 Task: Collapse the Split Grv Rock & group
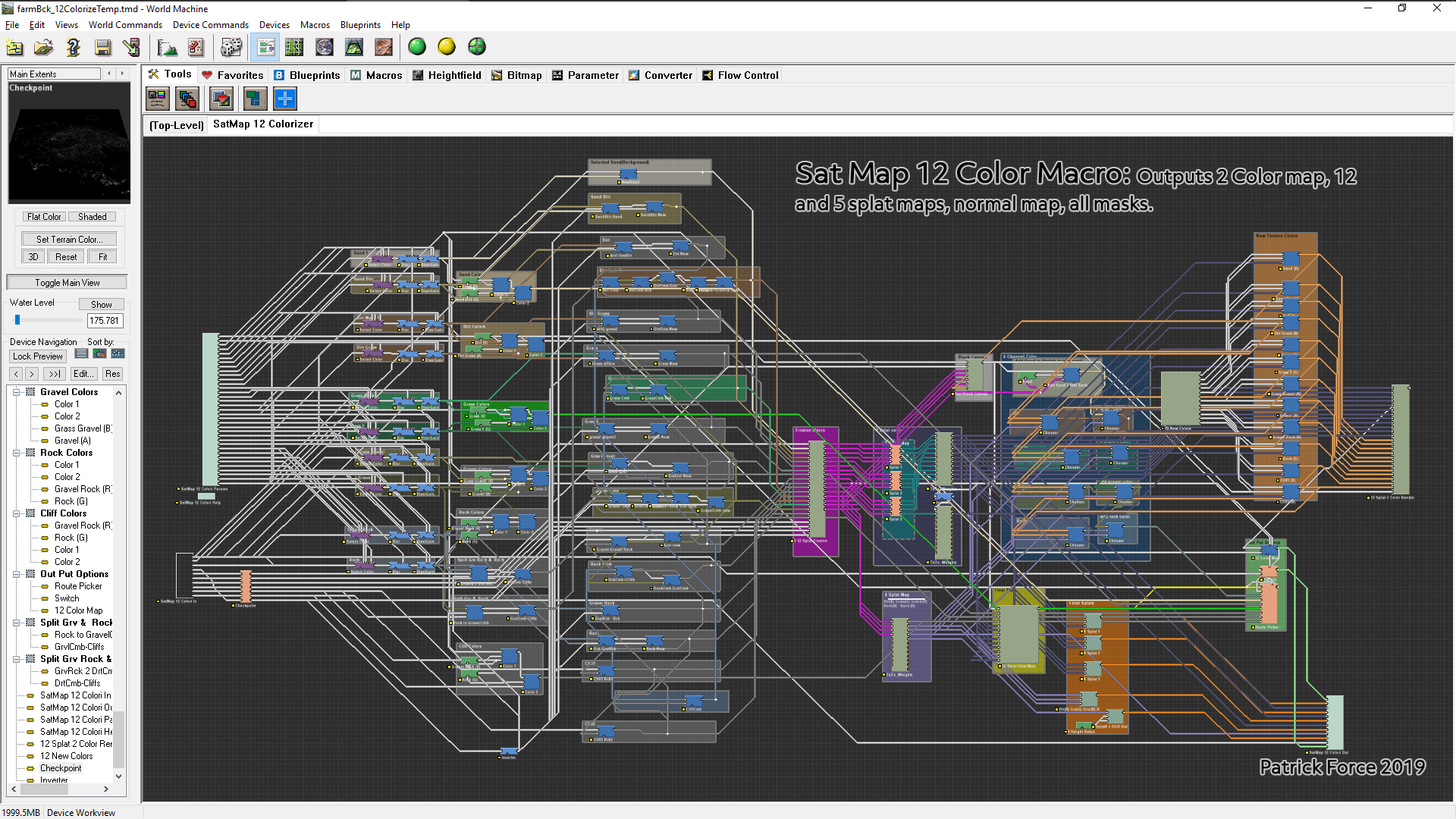point(16,659)
